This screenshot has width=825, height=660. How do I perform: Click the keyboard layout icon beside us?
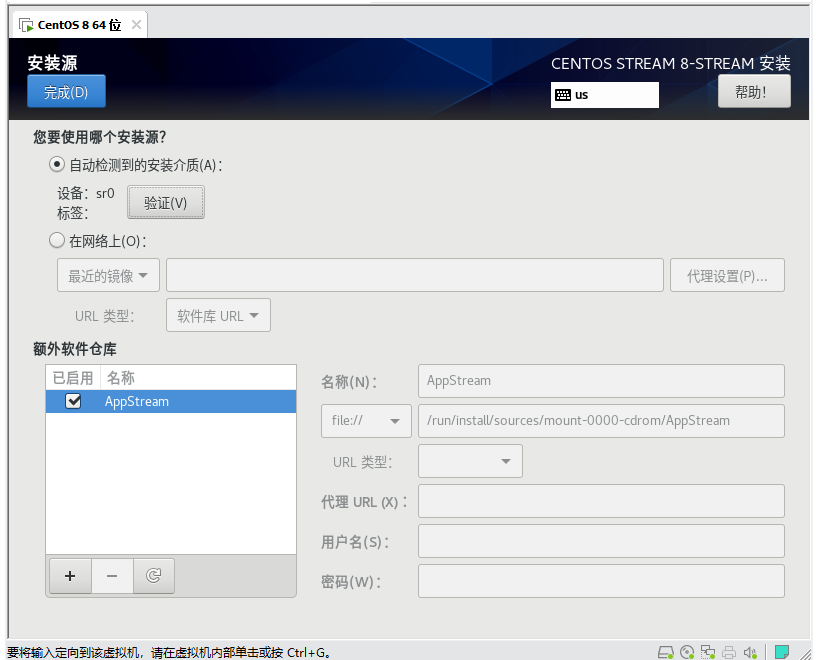(563, 95)
